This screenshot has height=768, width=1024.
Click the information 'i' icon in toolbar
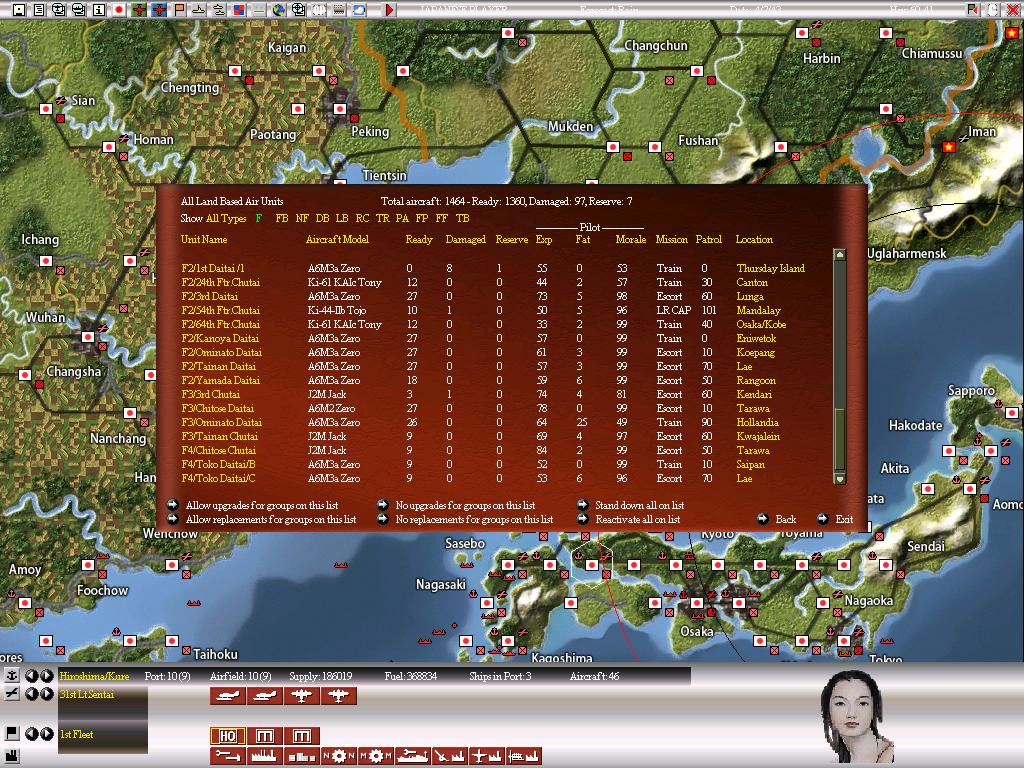coord(99,10)
